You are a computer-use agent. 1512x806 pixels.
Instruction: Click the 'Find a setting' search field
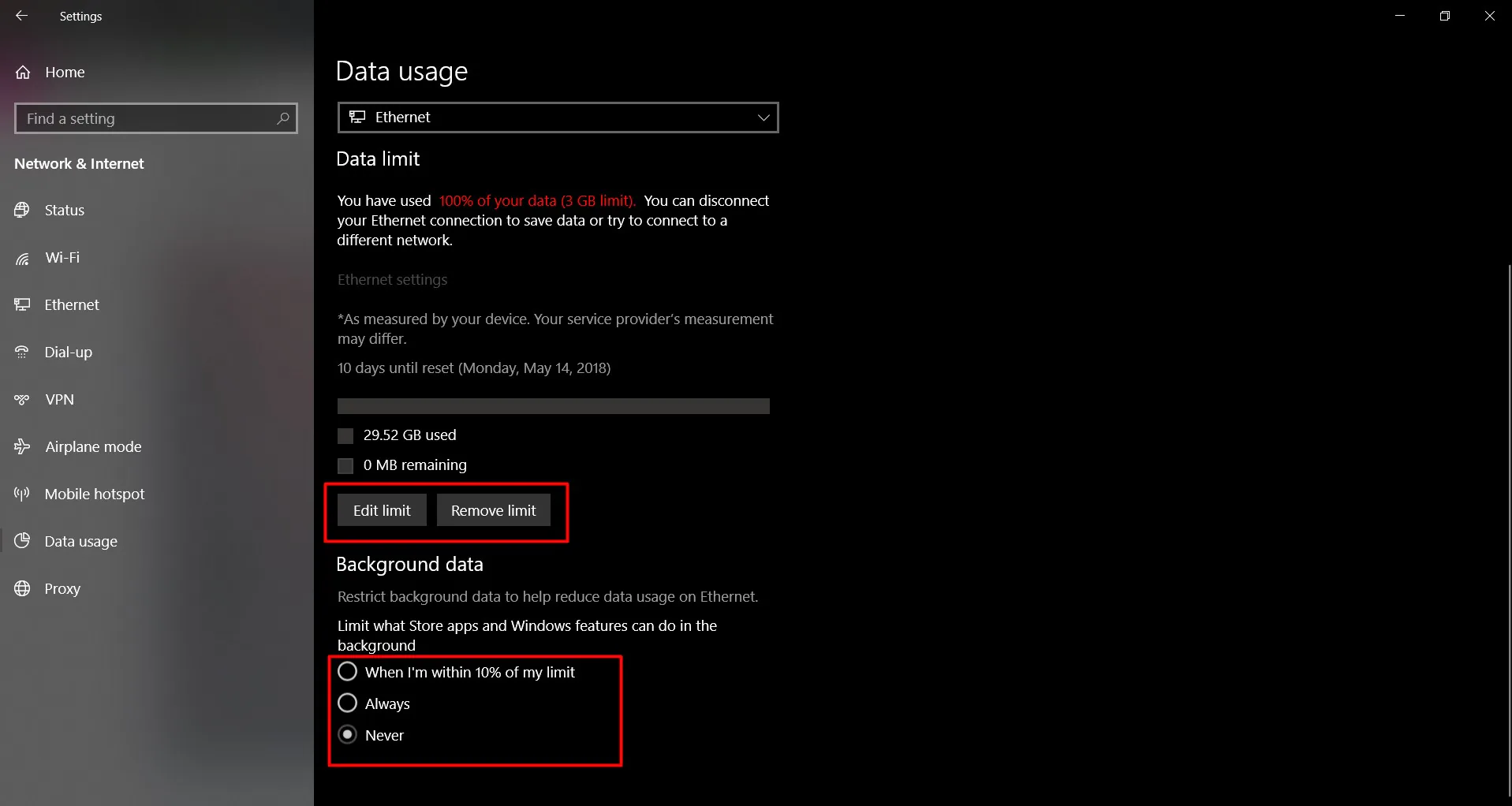[x=156, y=118]
